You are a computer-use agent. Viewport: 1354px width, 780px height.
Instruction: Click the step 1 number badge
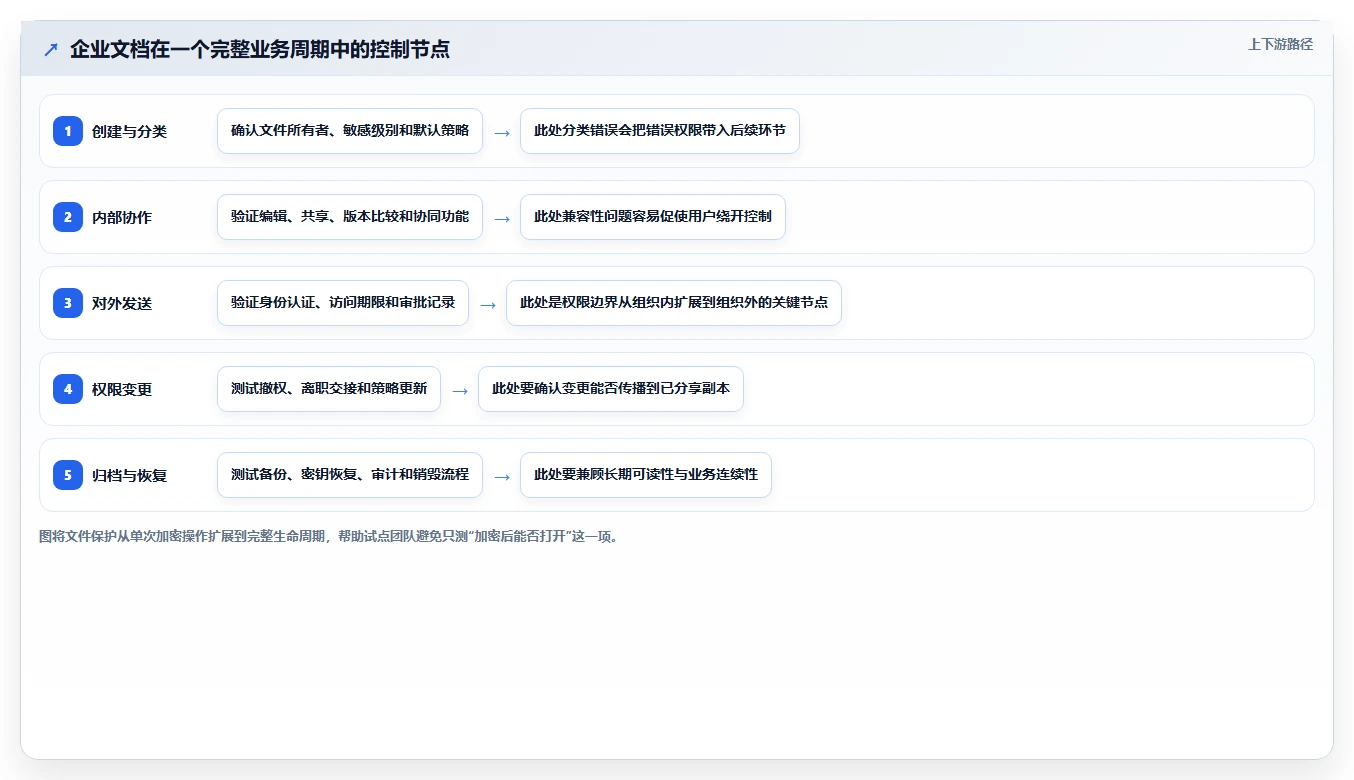click(x=68, y=131)
